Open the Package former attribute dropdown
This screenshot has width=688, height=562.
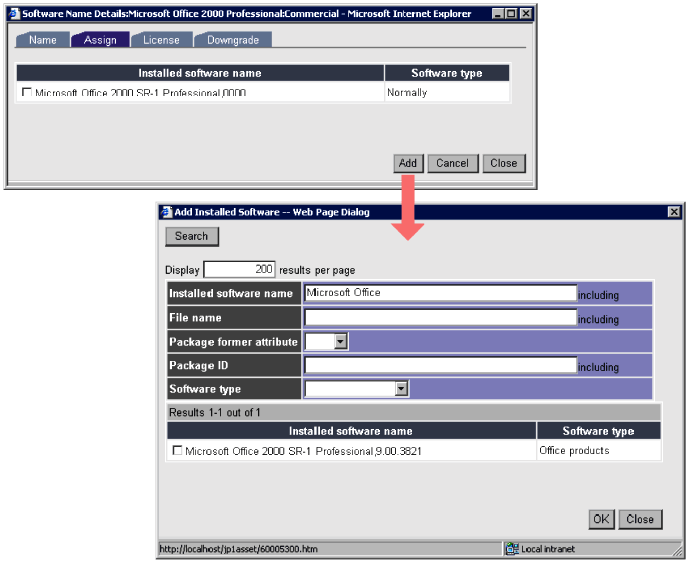point(340,341)
